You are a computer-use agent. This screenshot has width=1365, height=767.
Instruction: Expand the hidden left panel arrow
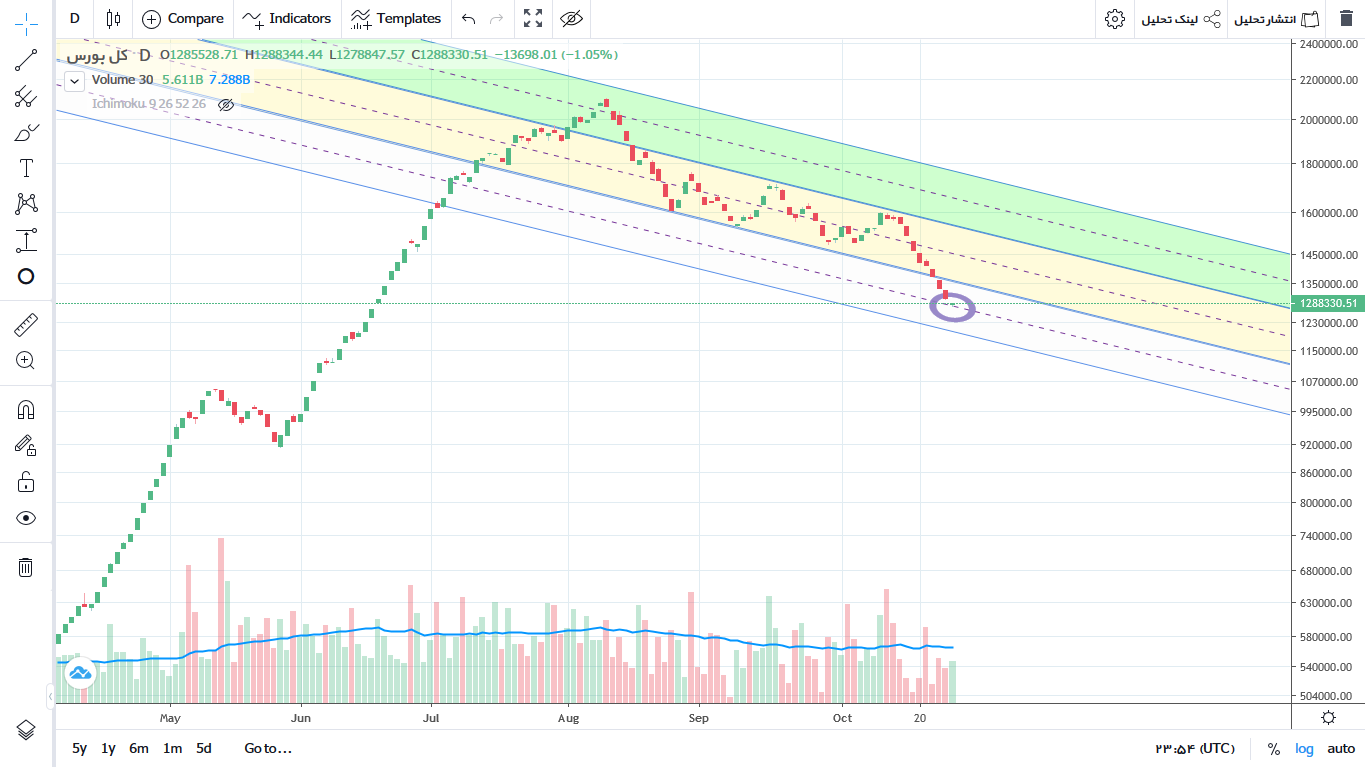click(51, 696)
